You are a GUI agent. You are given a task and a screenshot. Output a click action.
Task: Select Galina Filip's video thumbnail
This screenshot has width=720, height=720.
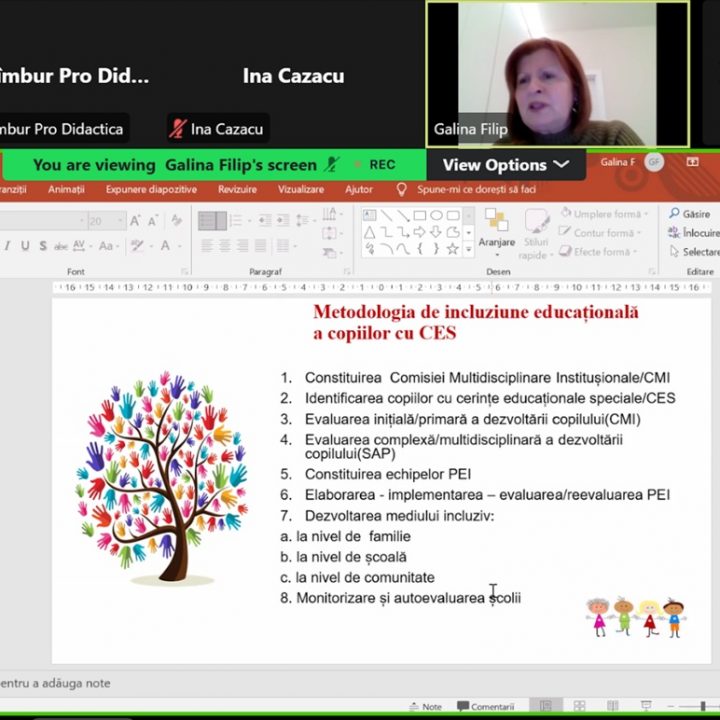tap(557, 75)
